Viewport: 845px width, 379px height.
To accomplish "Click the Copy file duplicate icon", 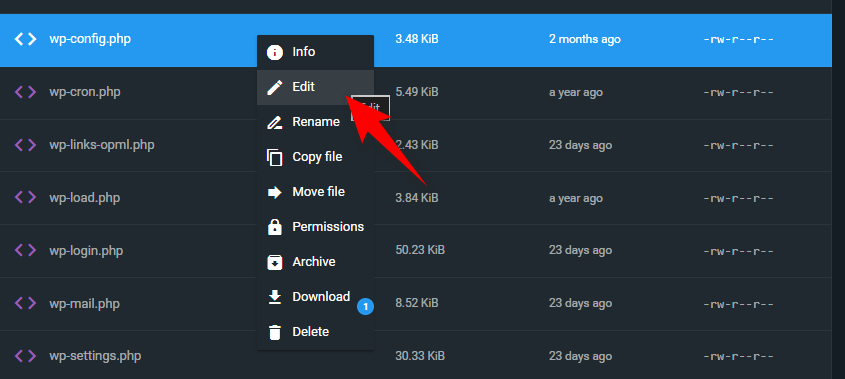I will 275,157.
